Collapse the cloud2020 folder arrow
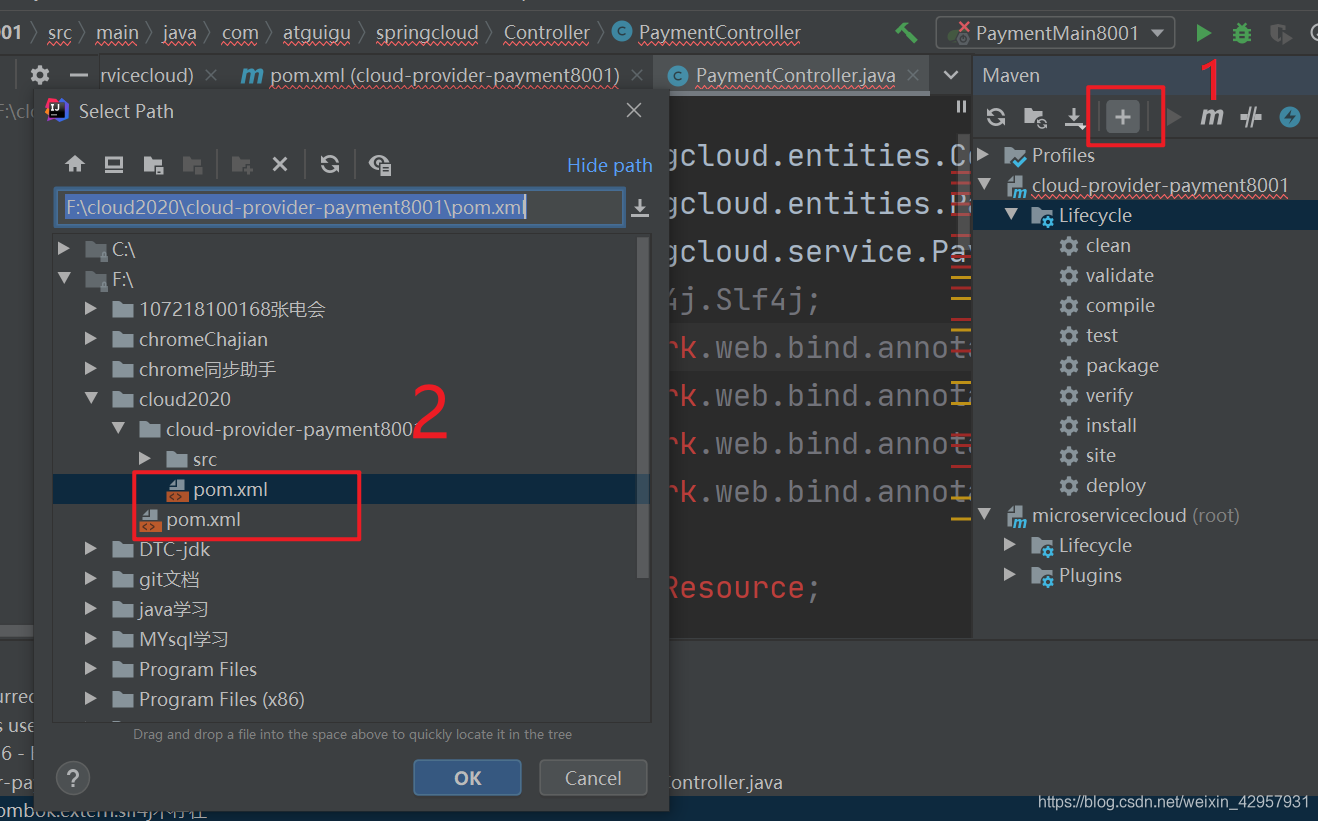This screenshot has height=821, width=1318. tap(92, 399)
